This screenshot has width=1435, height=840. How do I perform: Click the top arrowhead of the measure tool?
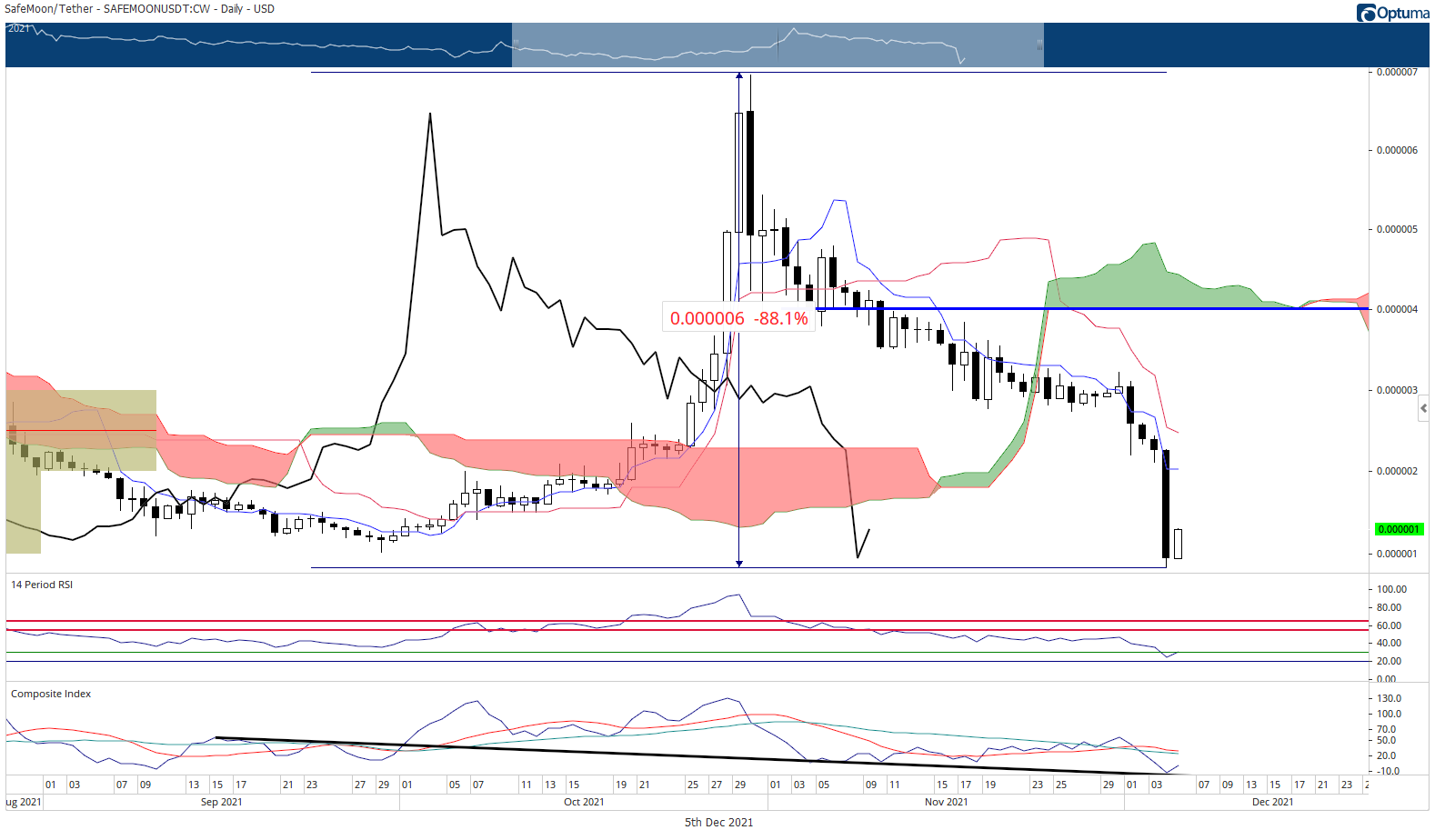coord(739,76)
